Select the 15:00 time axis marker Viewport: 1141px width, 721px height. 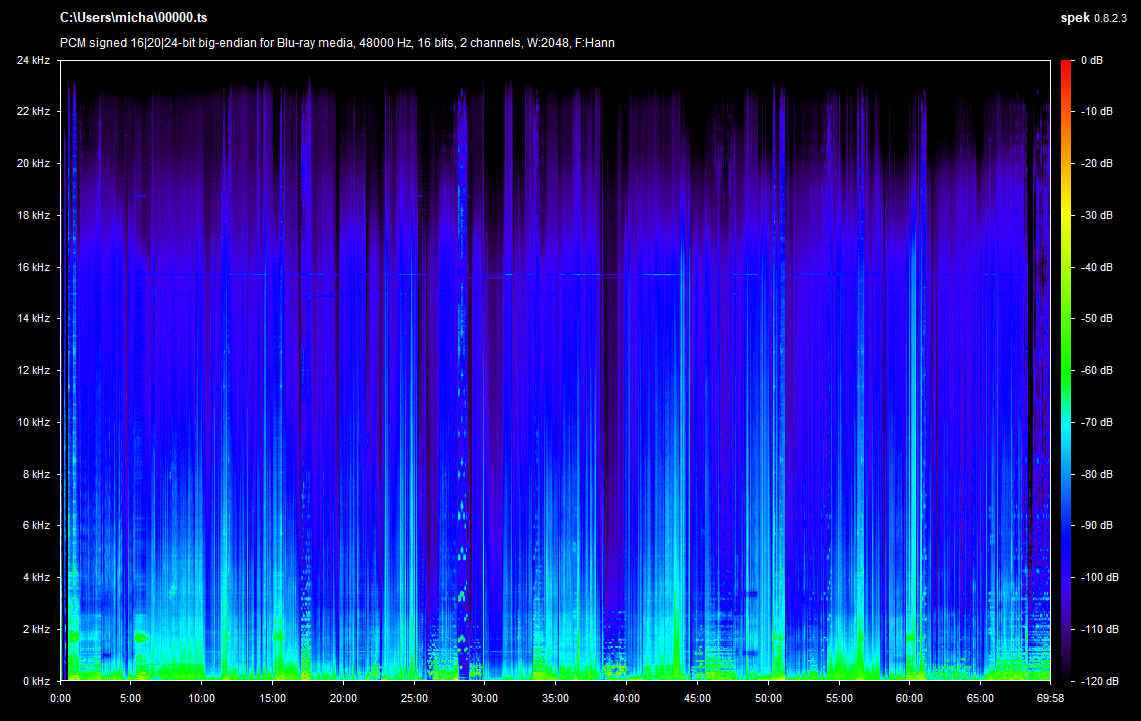click(272, 698)
